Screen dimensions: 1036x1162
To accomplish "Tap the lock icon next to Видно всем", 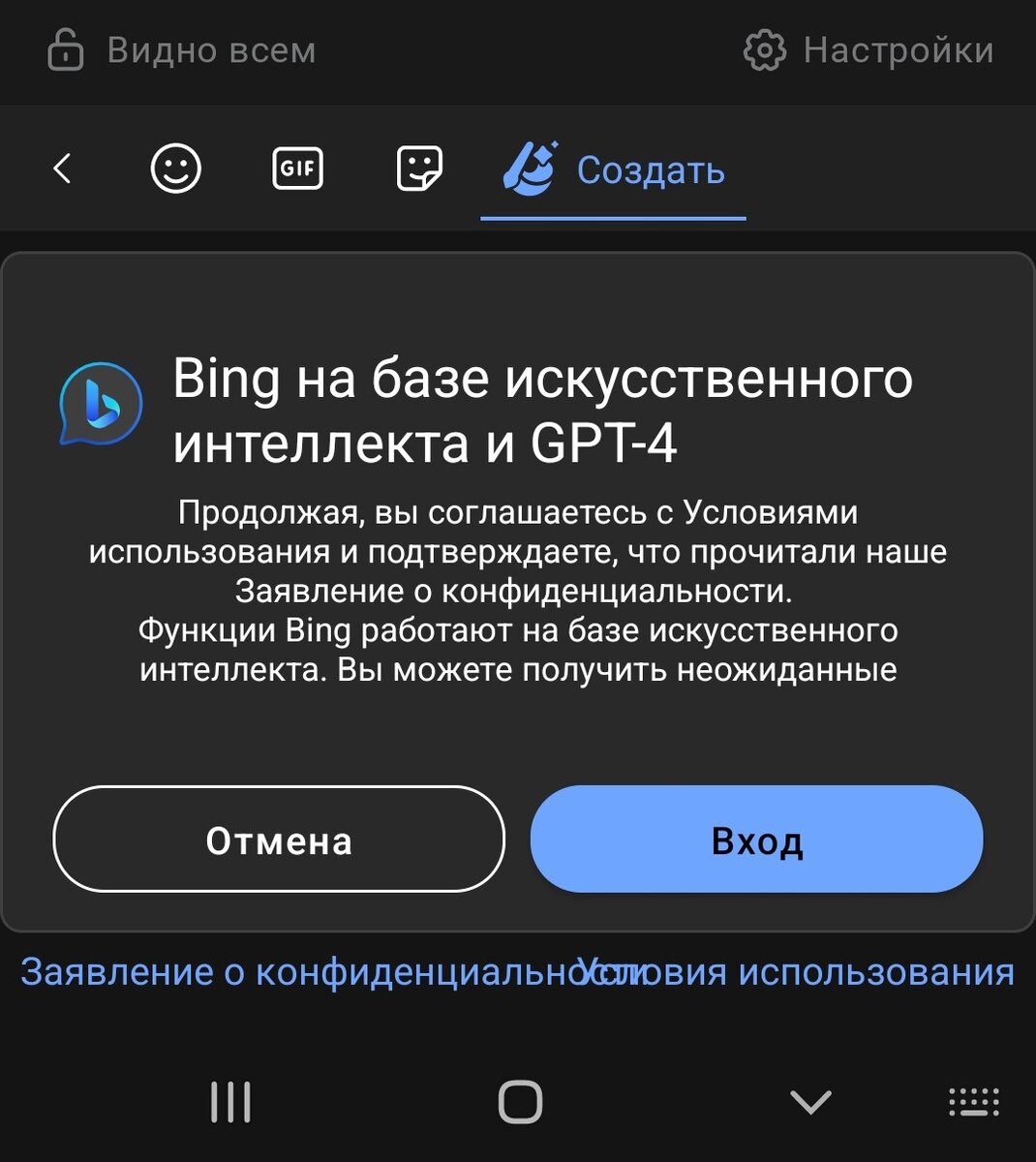I will 66,50.
